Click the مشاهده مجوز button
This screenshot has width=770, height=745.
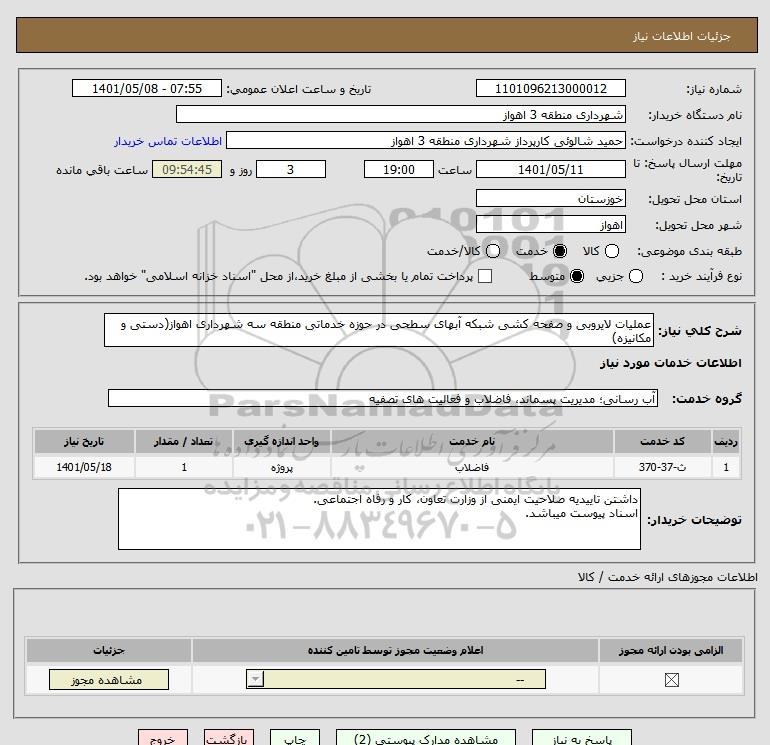109,680
